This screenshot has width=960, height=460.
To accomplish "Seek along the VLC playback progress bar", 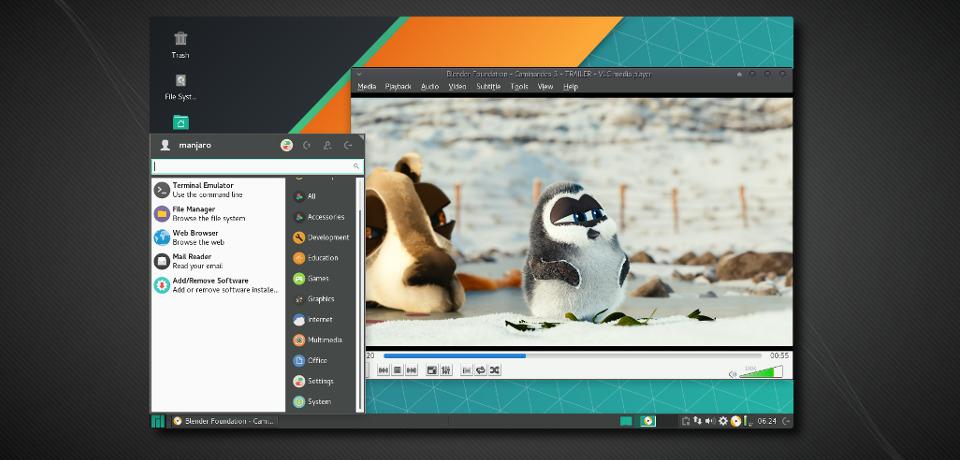I will pos(572,355).
